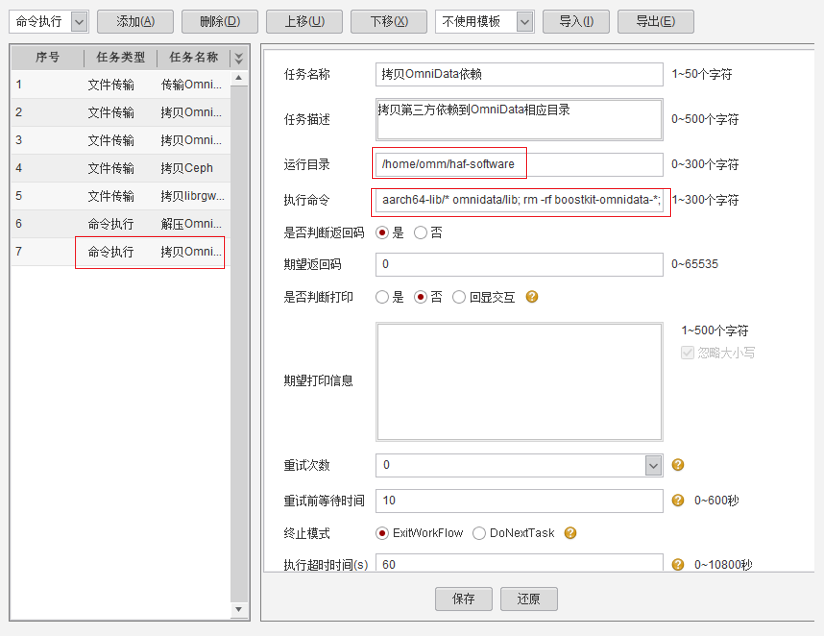The image size is (824, 636).
Task: Revert changes with 还原 button
Action: (529, 599)
